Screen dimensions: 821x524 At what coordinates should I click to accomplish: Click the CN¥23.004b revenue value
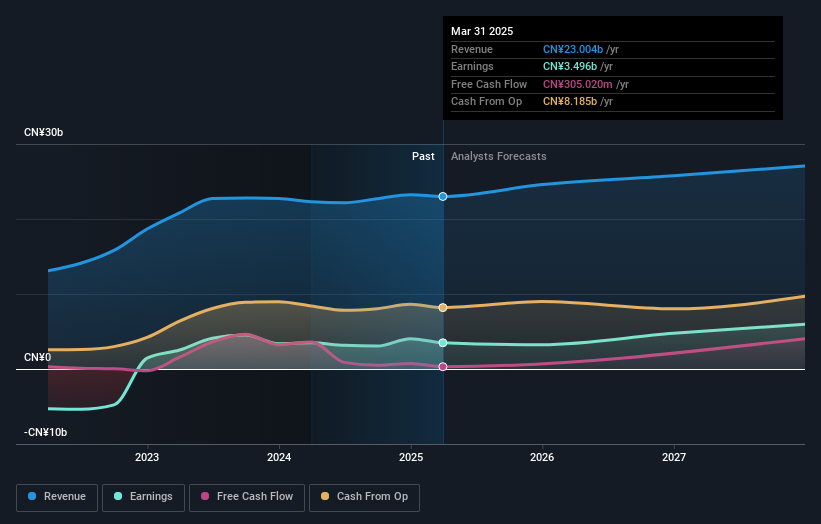(x=573, y=49)
